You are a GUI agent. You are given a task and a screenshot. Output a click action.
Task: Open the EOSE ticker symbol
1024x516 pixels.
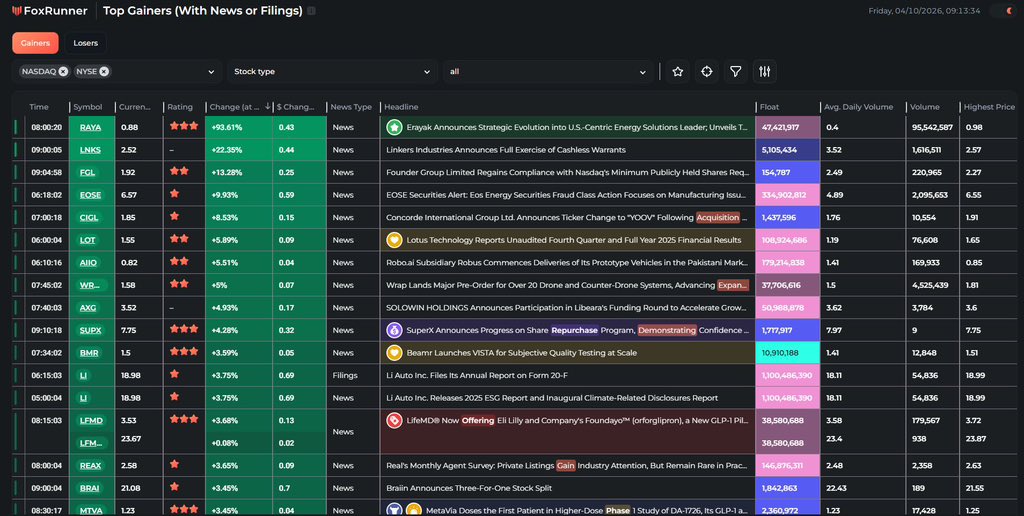[90, 195]
